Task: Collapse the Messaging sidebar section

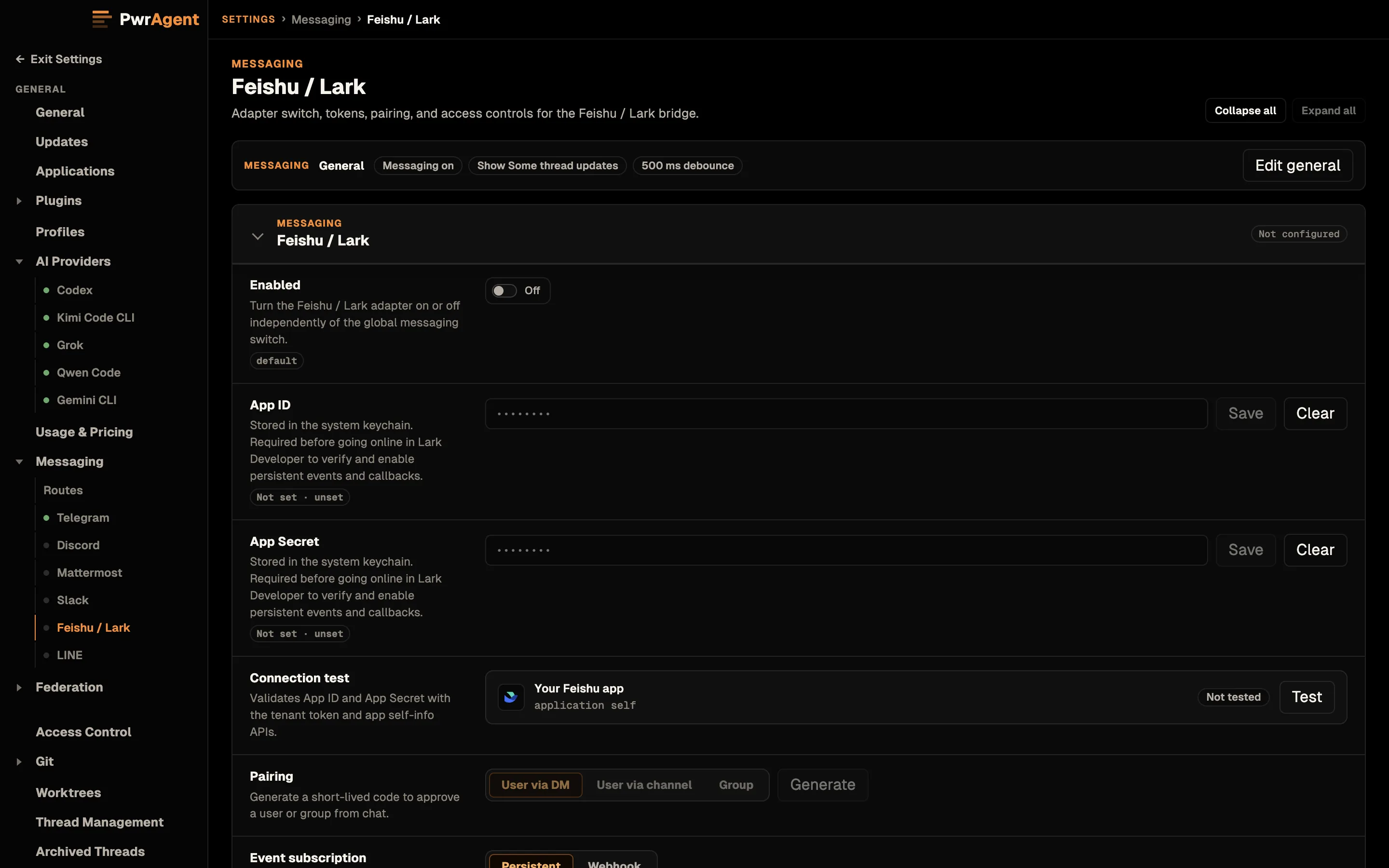Action: coord(19,461)
